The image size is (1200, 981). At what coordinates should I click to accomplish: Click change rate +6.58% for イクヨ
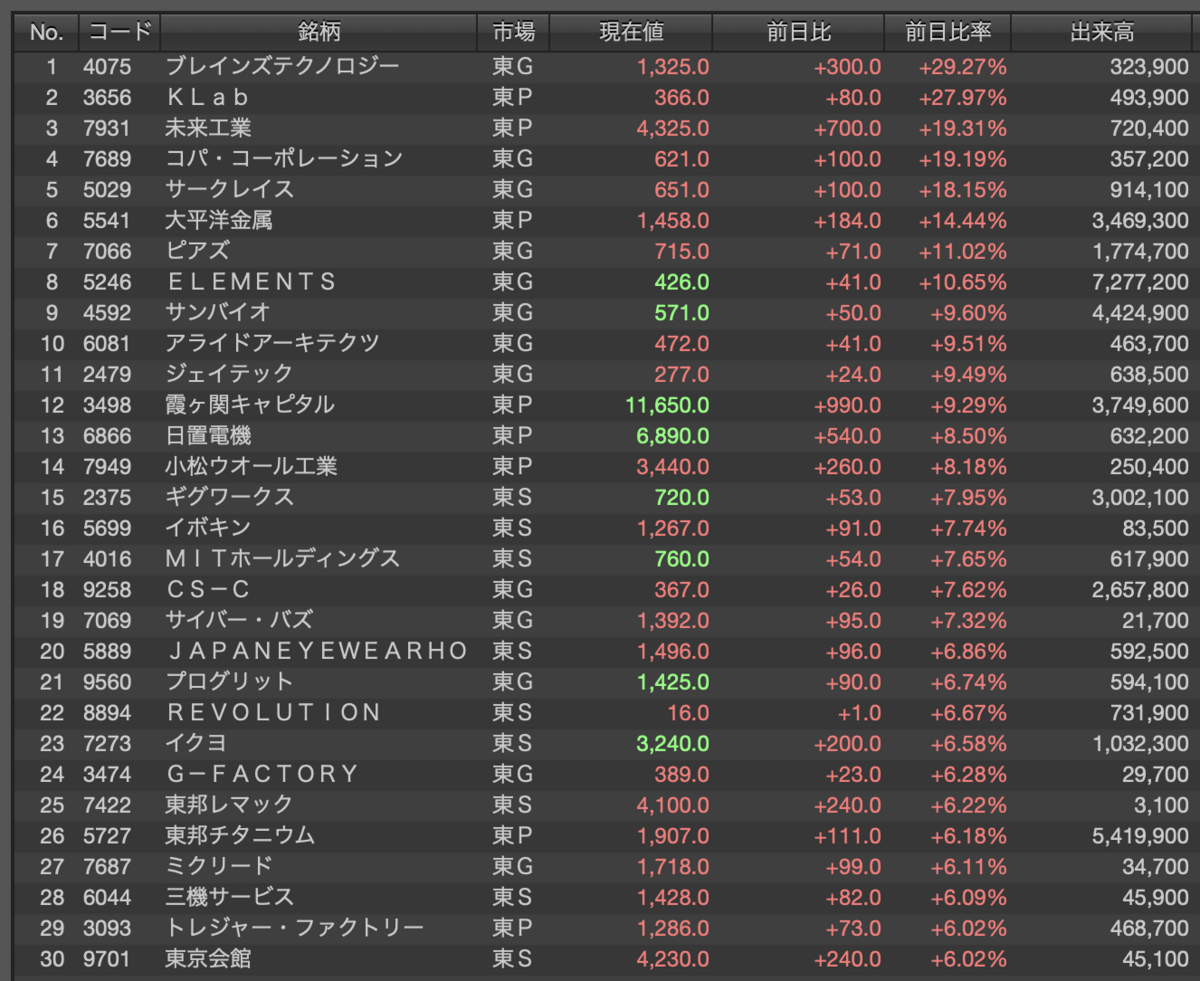click(968, 743)
